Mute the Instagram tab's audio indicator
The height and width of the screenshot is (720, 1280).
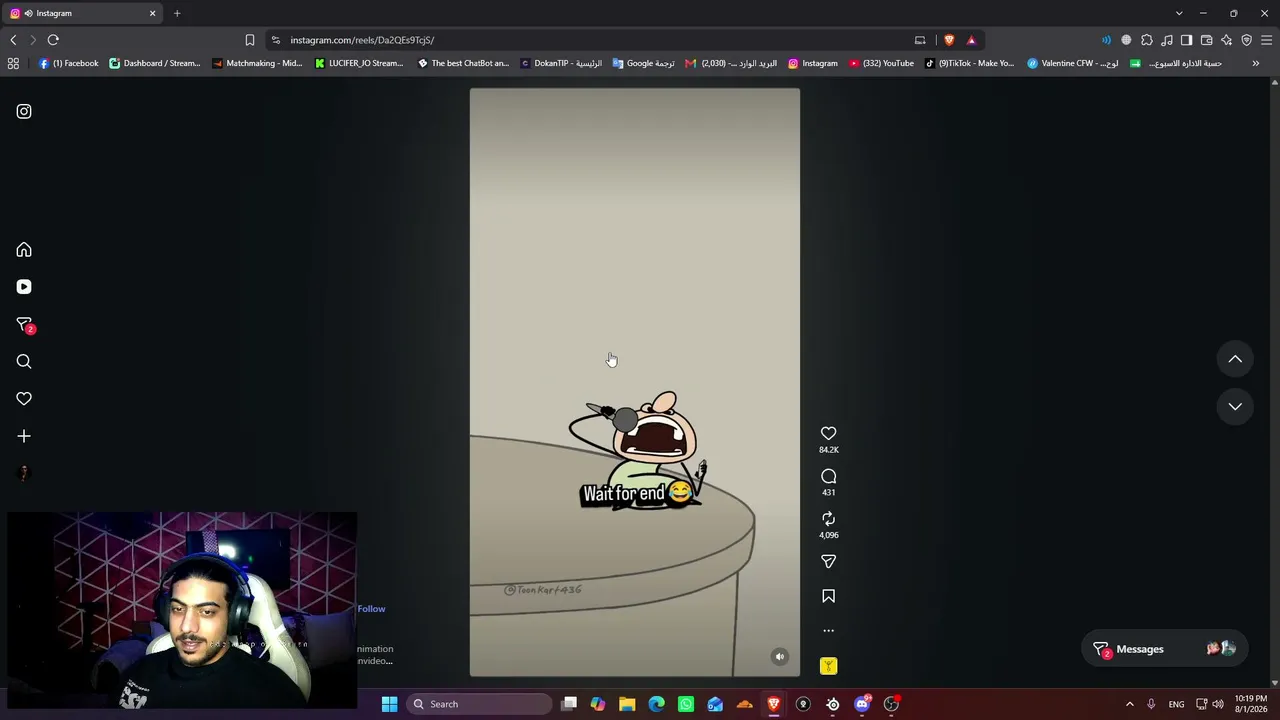[x=28, y=13]
